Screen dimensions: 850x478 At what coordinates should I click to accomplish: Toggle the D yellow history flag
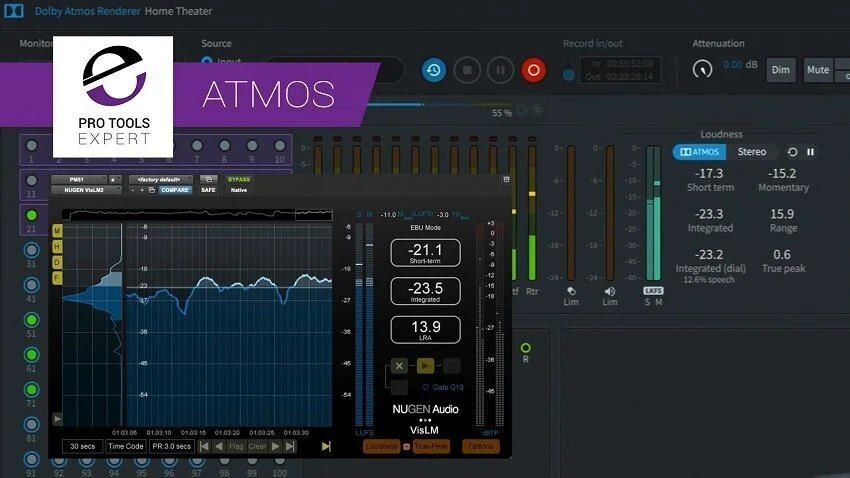[57, 262]
